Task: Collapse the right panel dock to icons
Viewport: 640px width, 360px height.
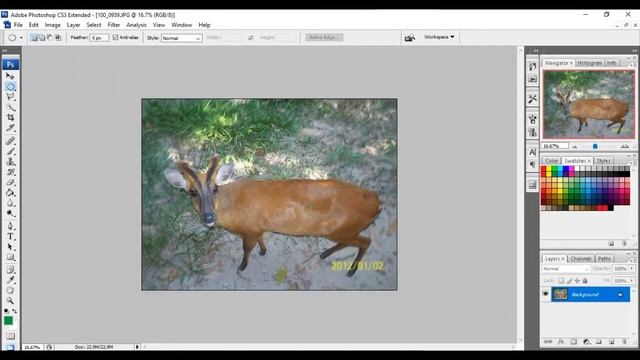Action: coord(634,51)
